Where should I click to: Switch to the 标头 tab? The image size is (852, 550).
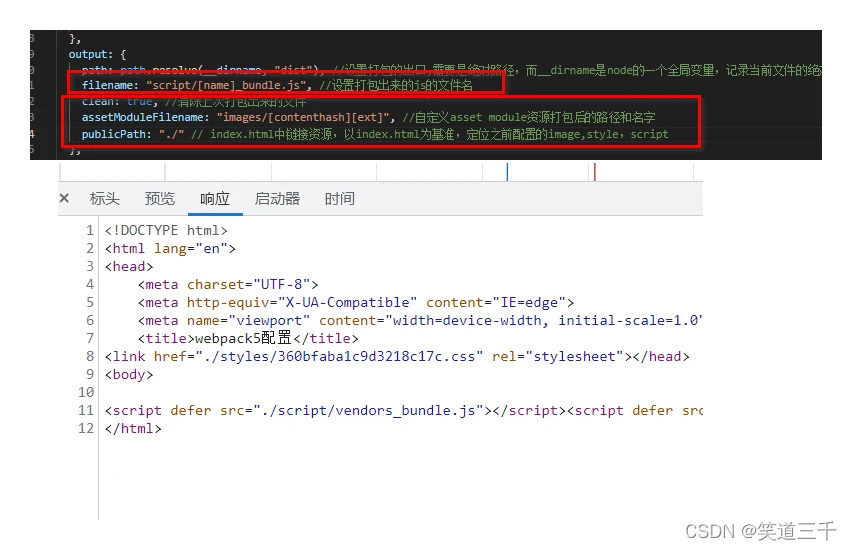[105, 199]
